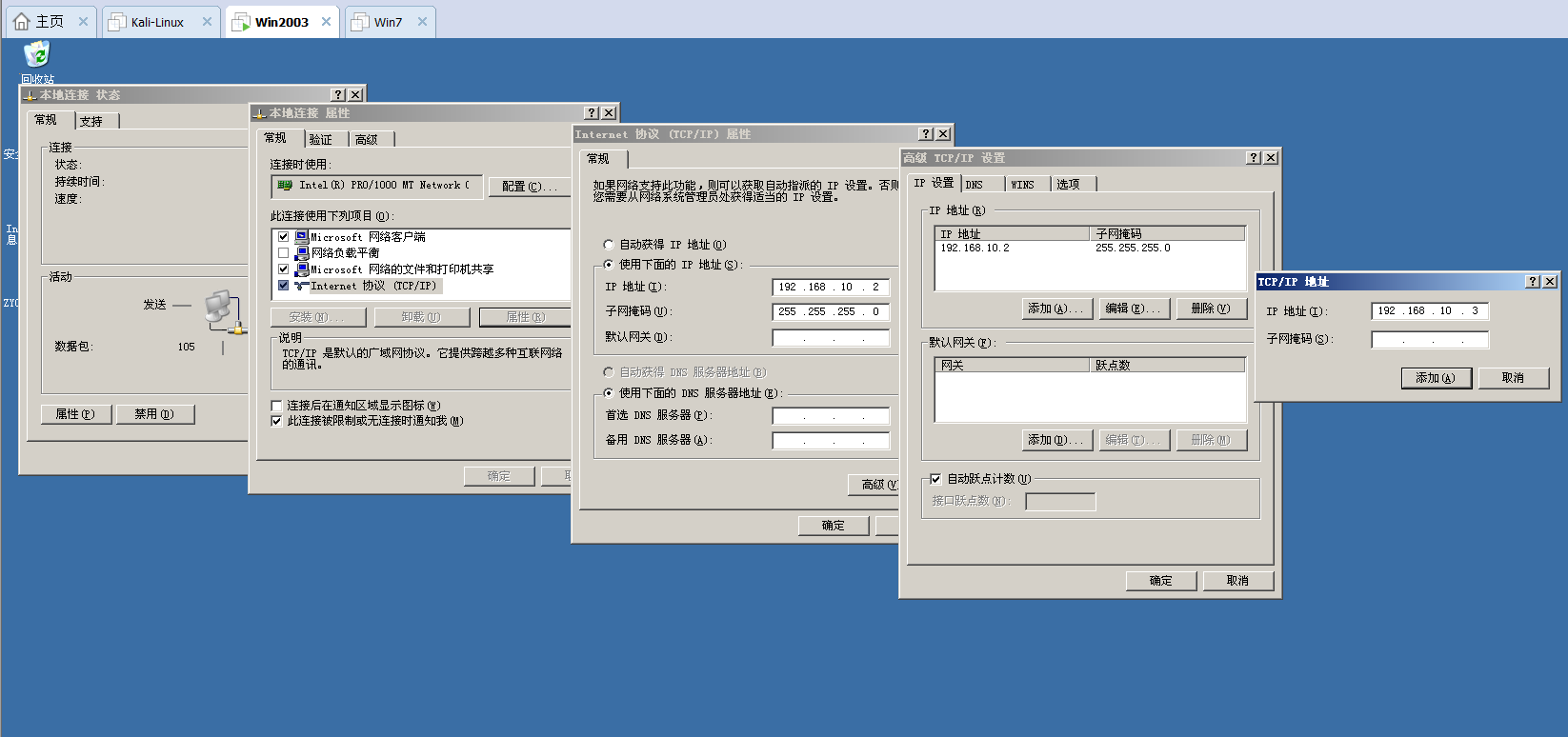1568x737 pixels.
Task: Enable the 网络负载平衡 checkbox
Action: click(283, 253)
